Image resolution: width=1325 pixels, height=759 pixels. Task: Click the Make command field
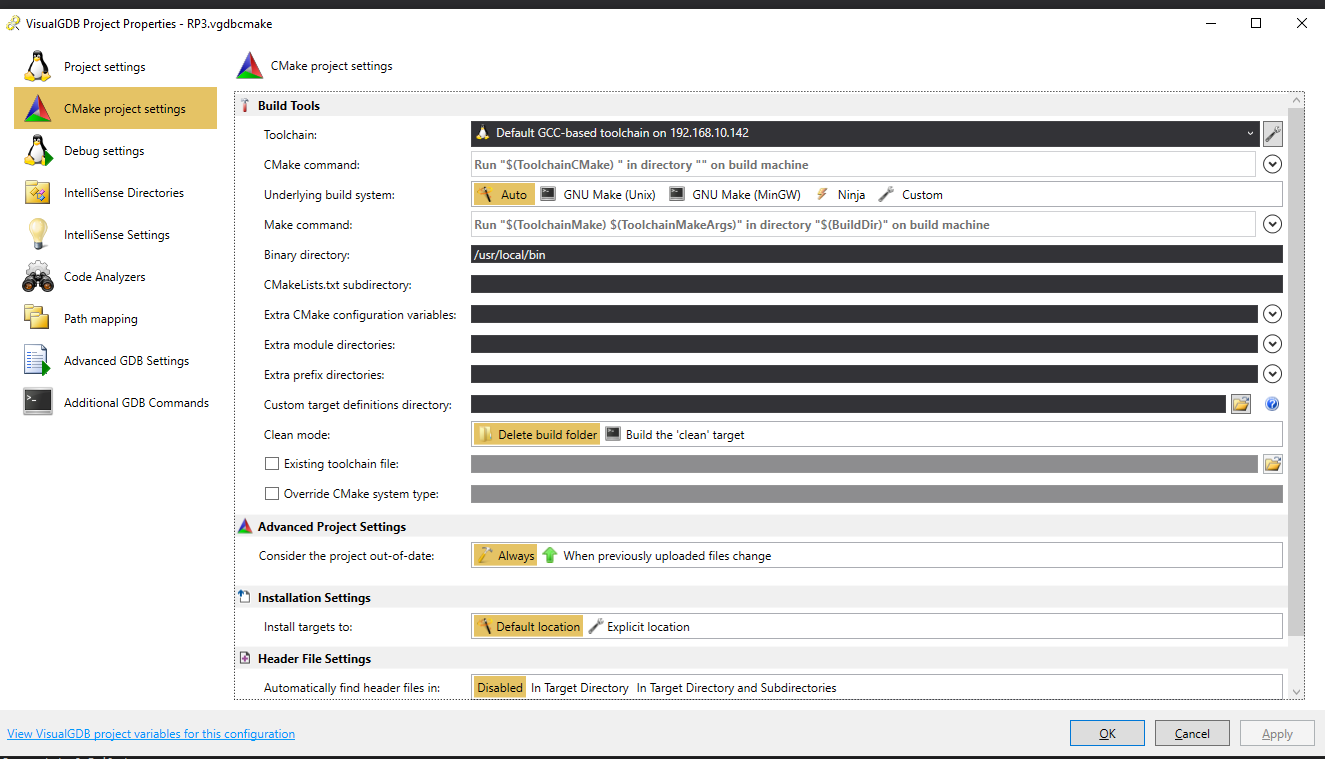pyautogui.click(x=863, y=224)
